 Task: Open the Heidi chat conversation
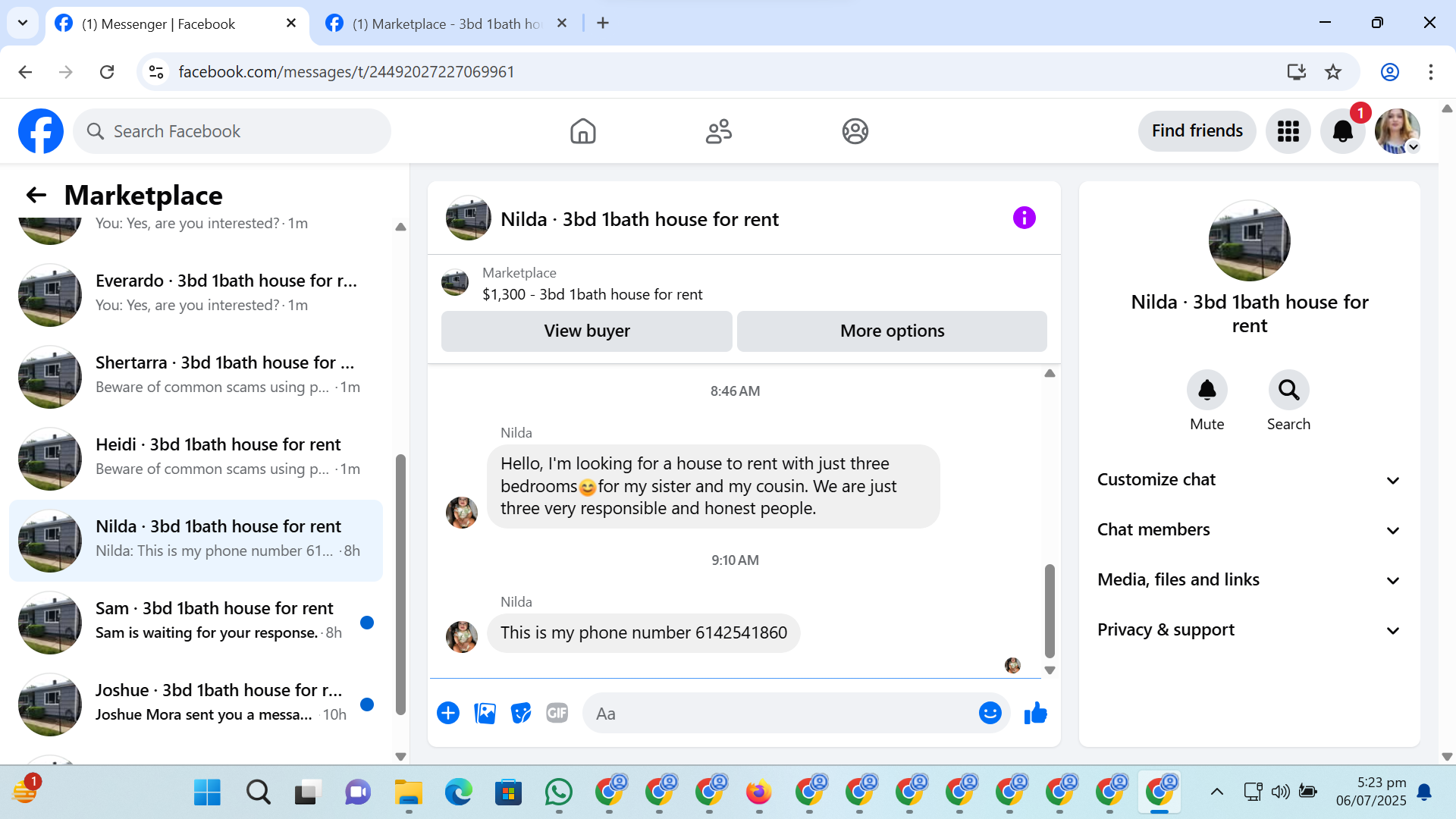(196, 459)
